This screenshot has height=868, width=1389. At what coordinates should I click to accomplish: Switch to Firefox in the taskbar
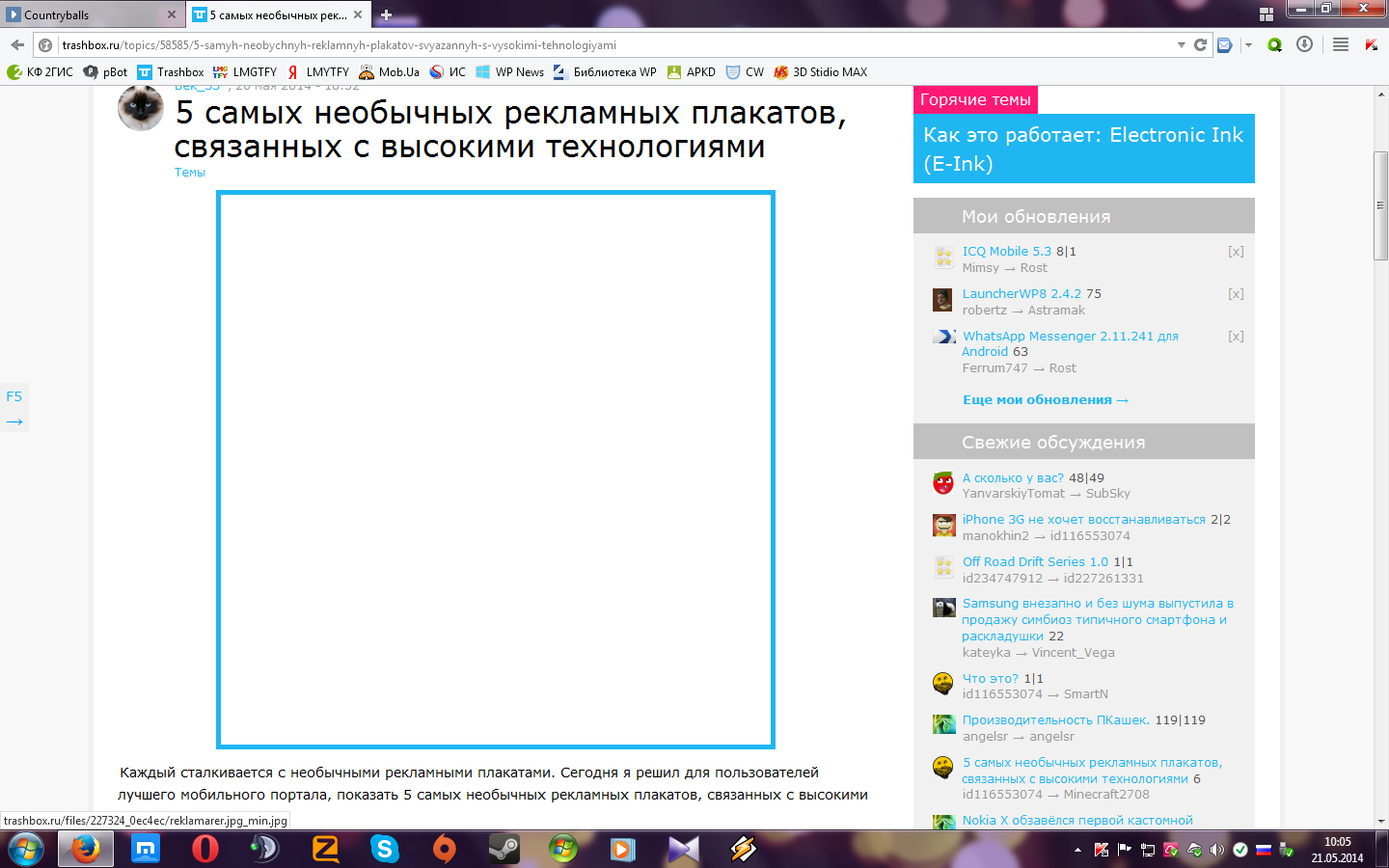click(86, 849)
